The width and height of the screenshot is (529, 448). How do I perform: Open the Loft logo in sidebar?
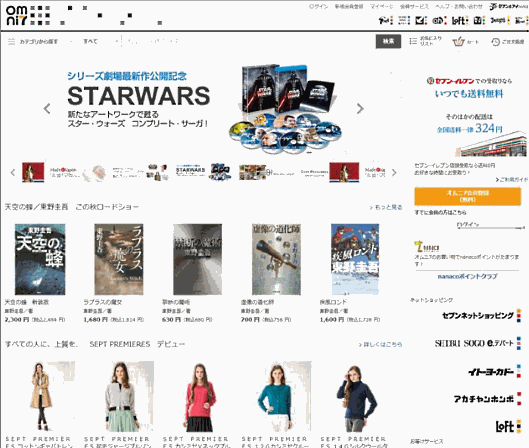click(508, 426)
